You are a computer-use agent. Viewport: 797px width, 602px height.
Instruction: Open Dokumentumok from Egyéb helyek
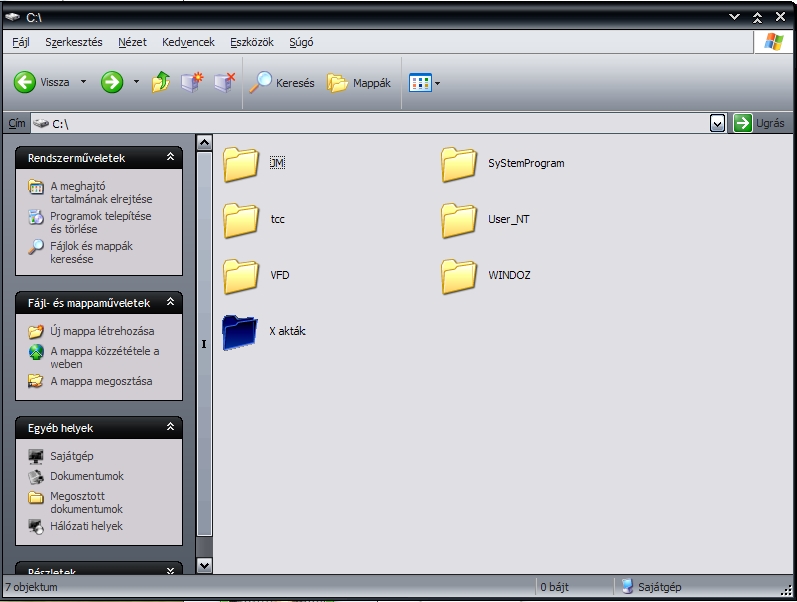click(x=87, y=476)
